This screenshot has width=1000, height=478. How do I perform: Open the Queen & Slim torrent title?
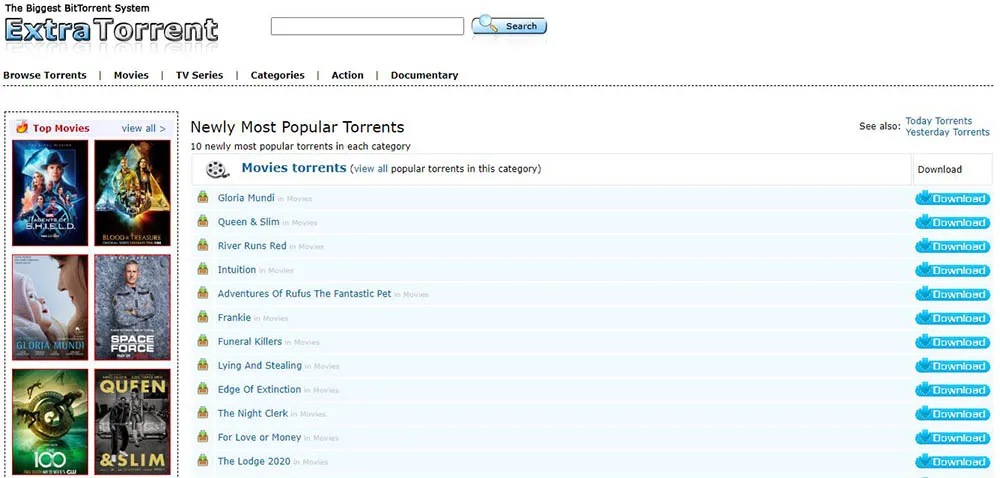pyautogui.click(x=249, y=222)
